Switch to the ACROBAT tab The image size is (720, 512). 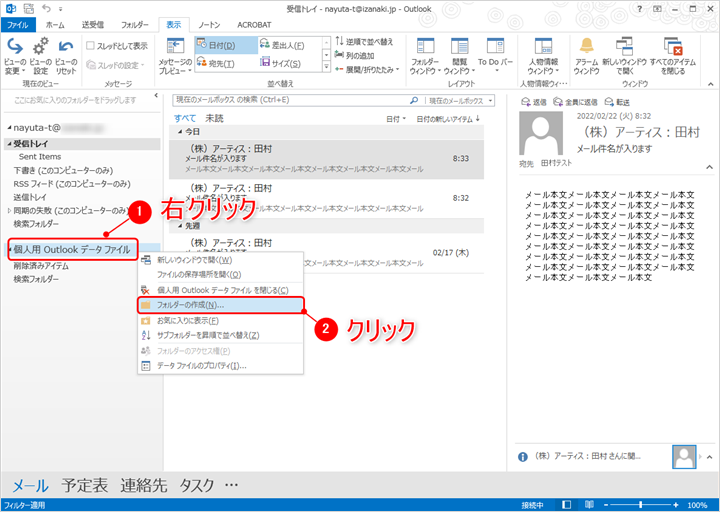click(254, 25)
